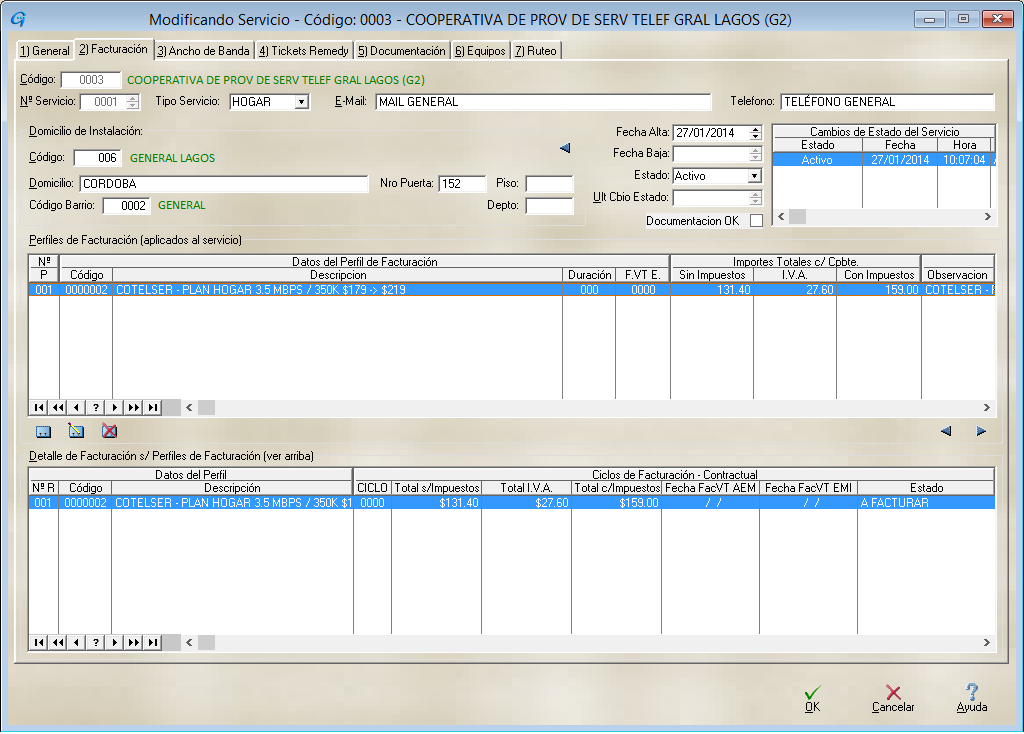Select profile row COTELSER PLAN HOGAR $179 -> $219
The image size is (1024, 734).
click(511, 291)
